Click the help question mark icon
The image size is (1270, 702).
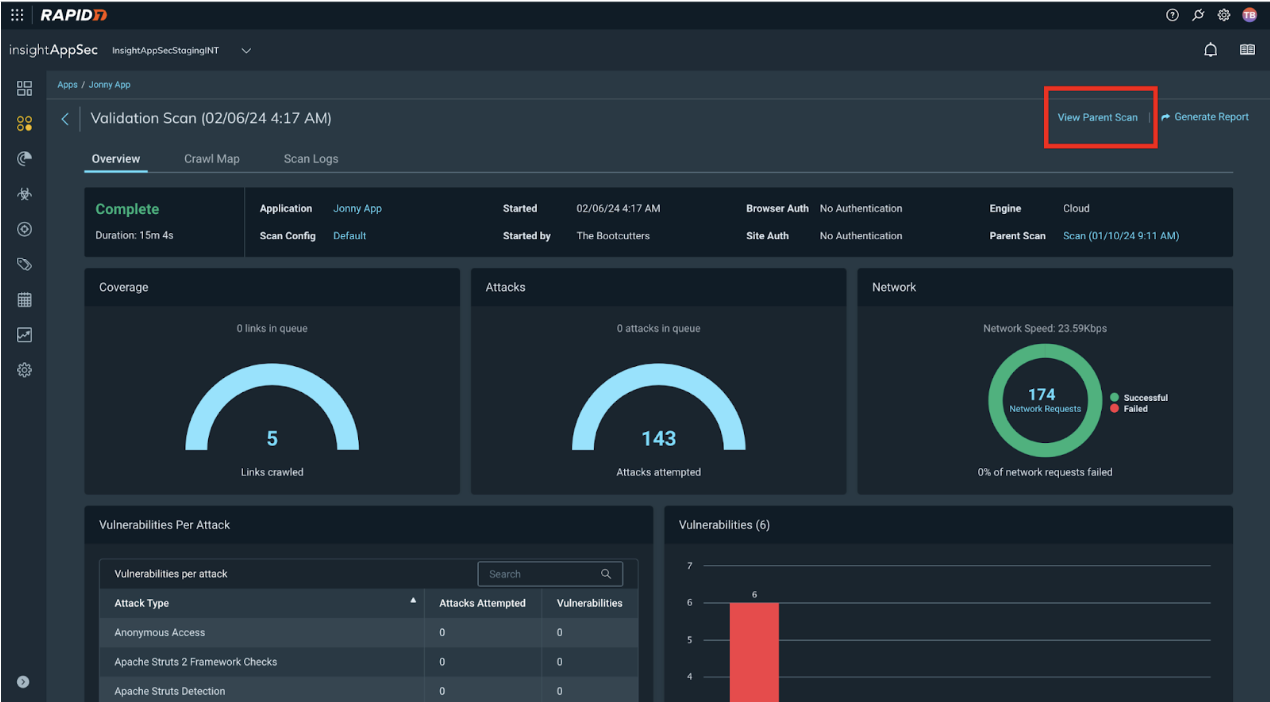tap(1172, 15)
